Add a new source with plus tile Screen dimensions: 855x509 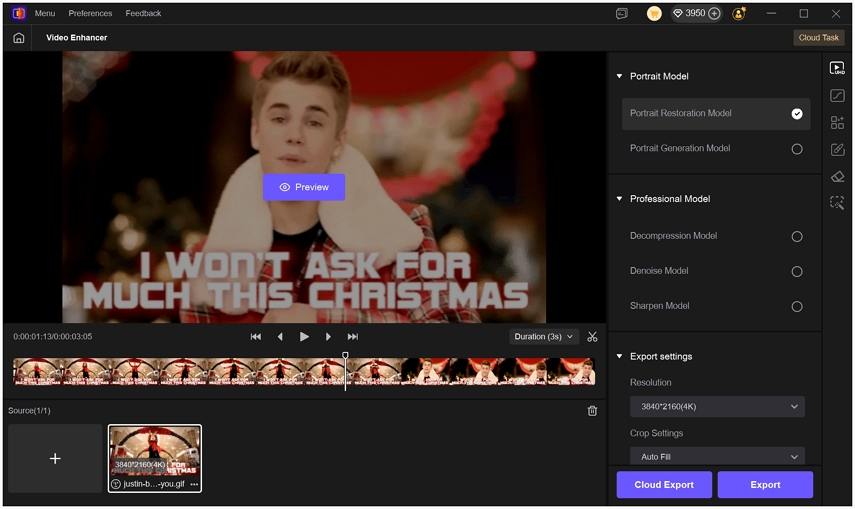pyautogui.click(x=55, y=458)
